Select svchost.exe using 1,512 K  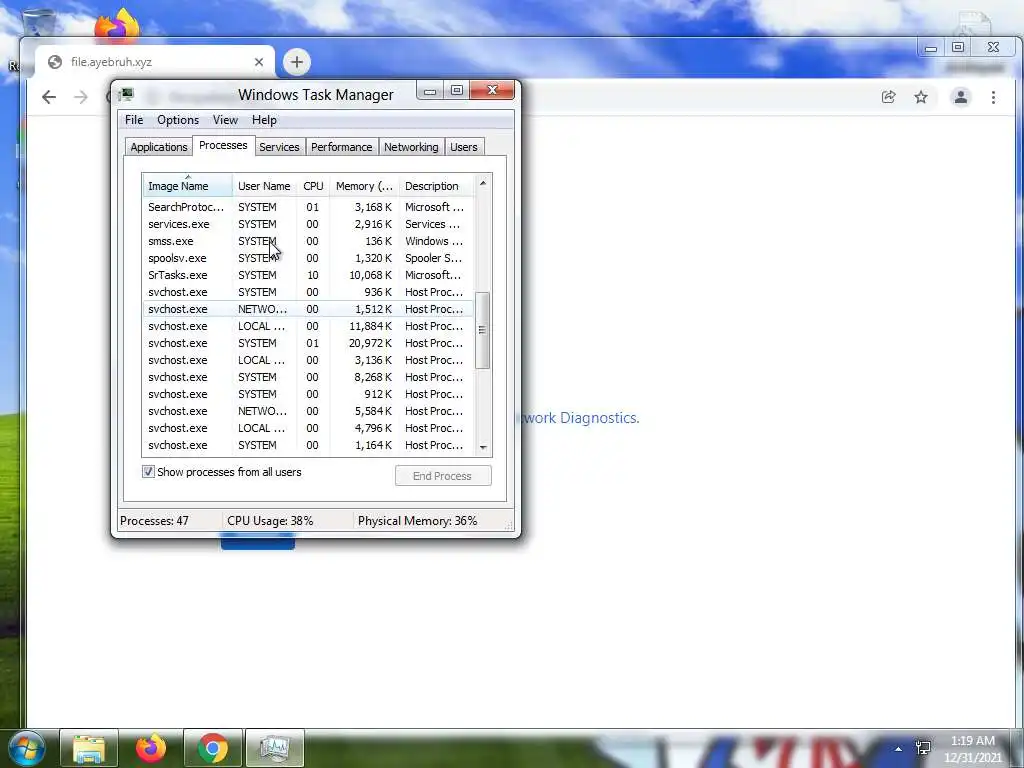308,309
